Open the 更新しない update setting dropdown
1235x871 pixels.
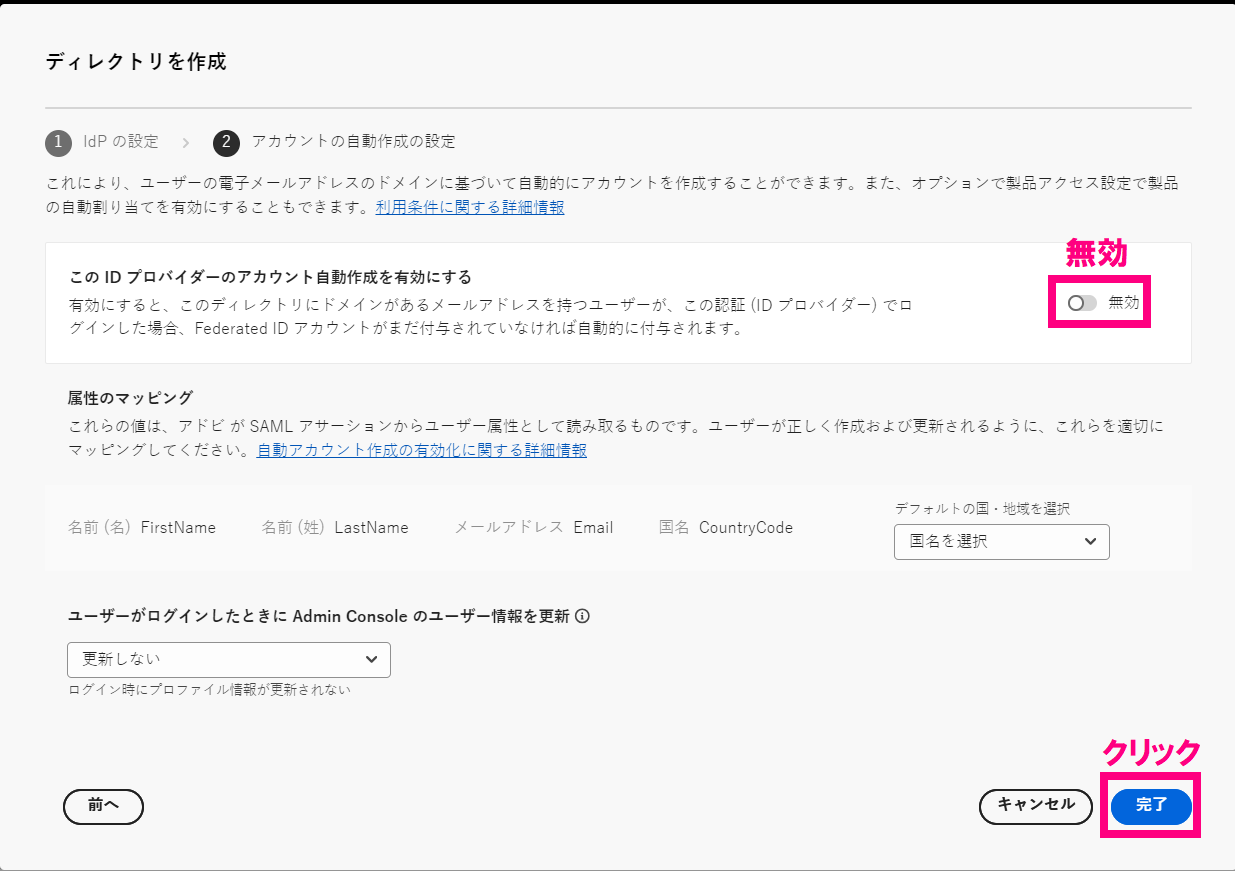229,660
